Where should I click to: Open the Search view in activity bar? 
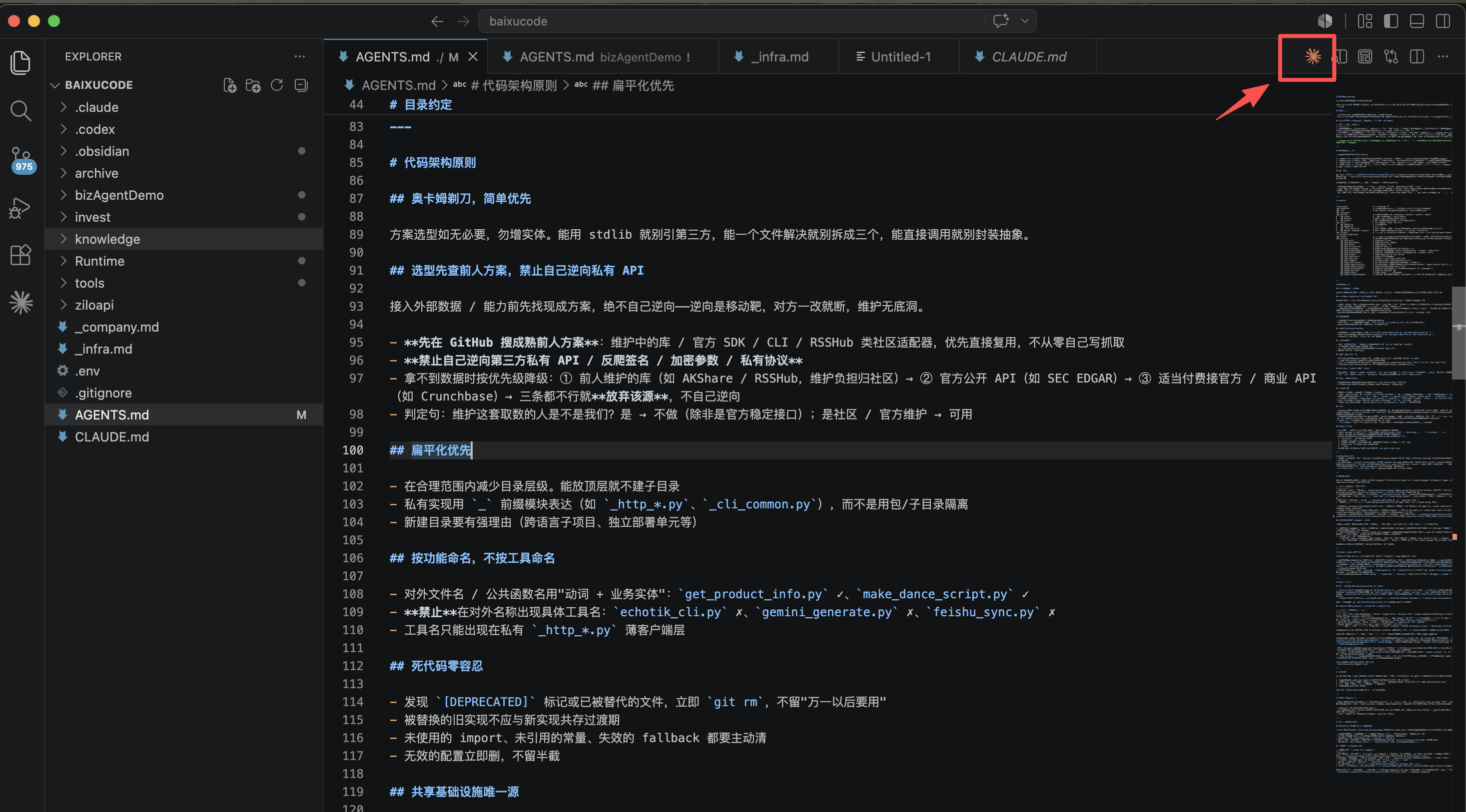tap(20, 110)
